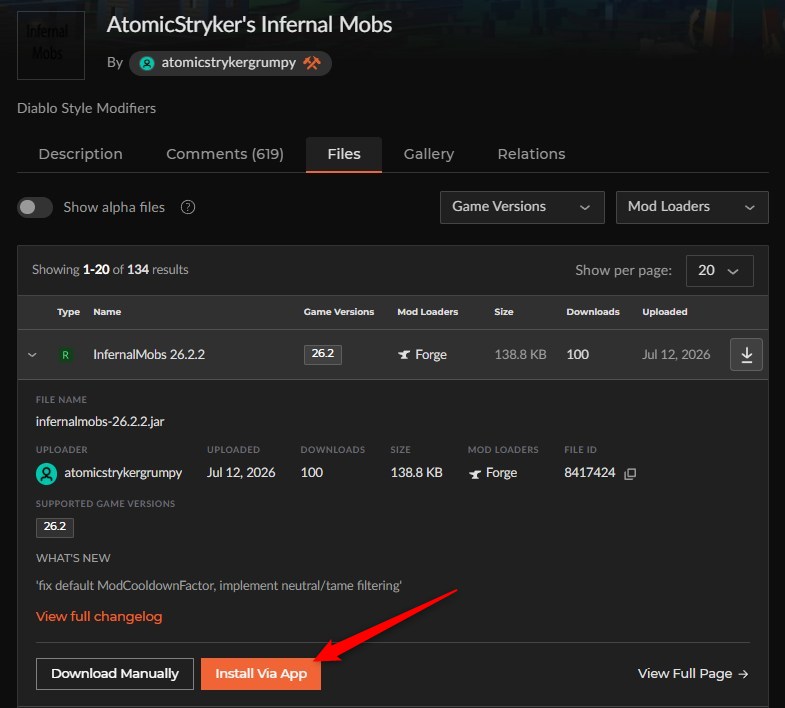Open the Gallery tab
The width and height of the screenshot is (785, 708).
429,154
